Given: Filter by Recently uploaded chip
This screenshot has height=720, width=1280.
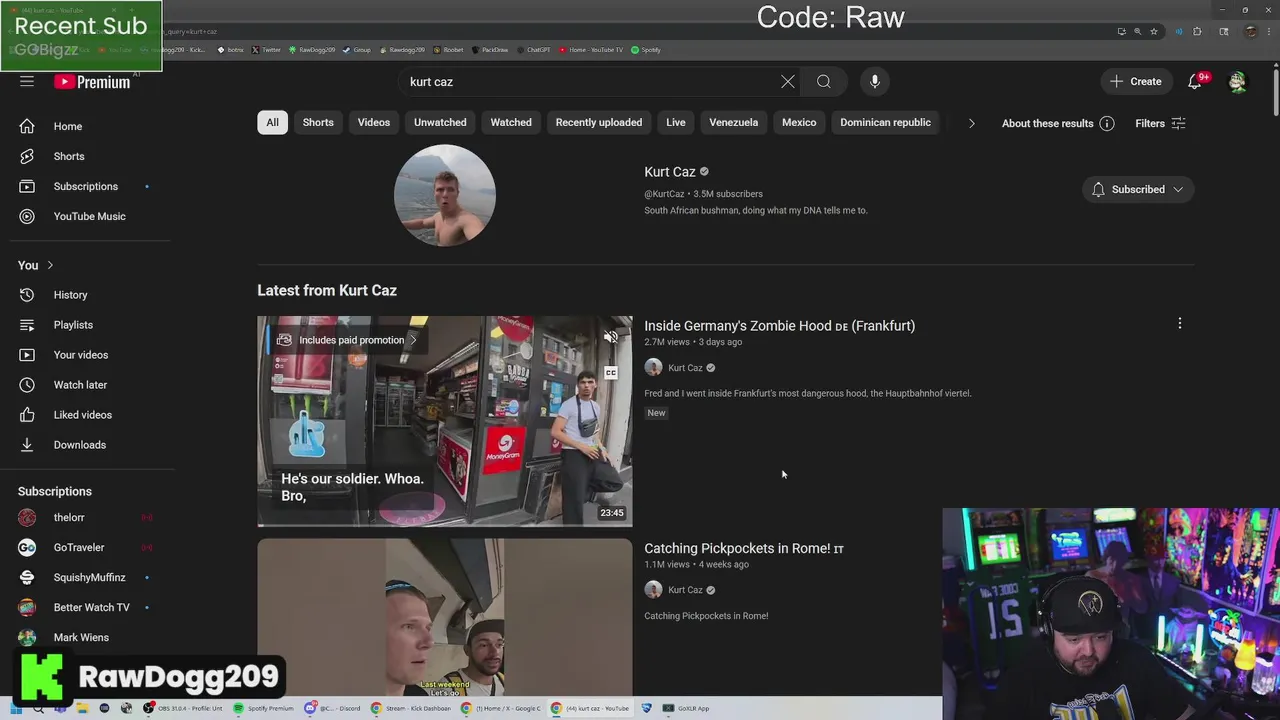Looking at the screenshot, I should click(599, 122).
